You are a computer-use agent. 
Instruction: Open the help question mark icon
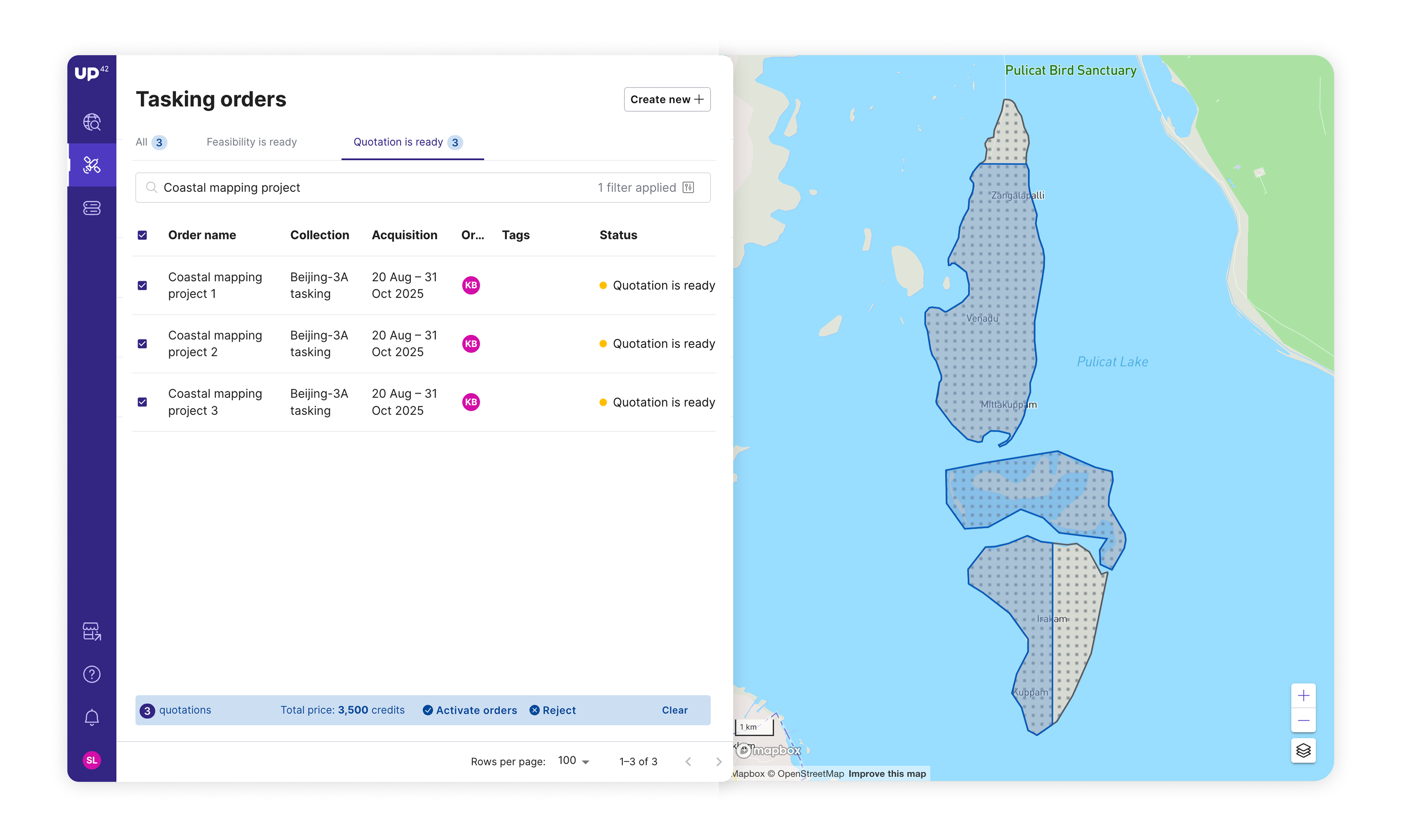point(92,674)
